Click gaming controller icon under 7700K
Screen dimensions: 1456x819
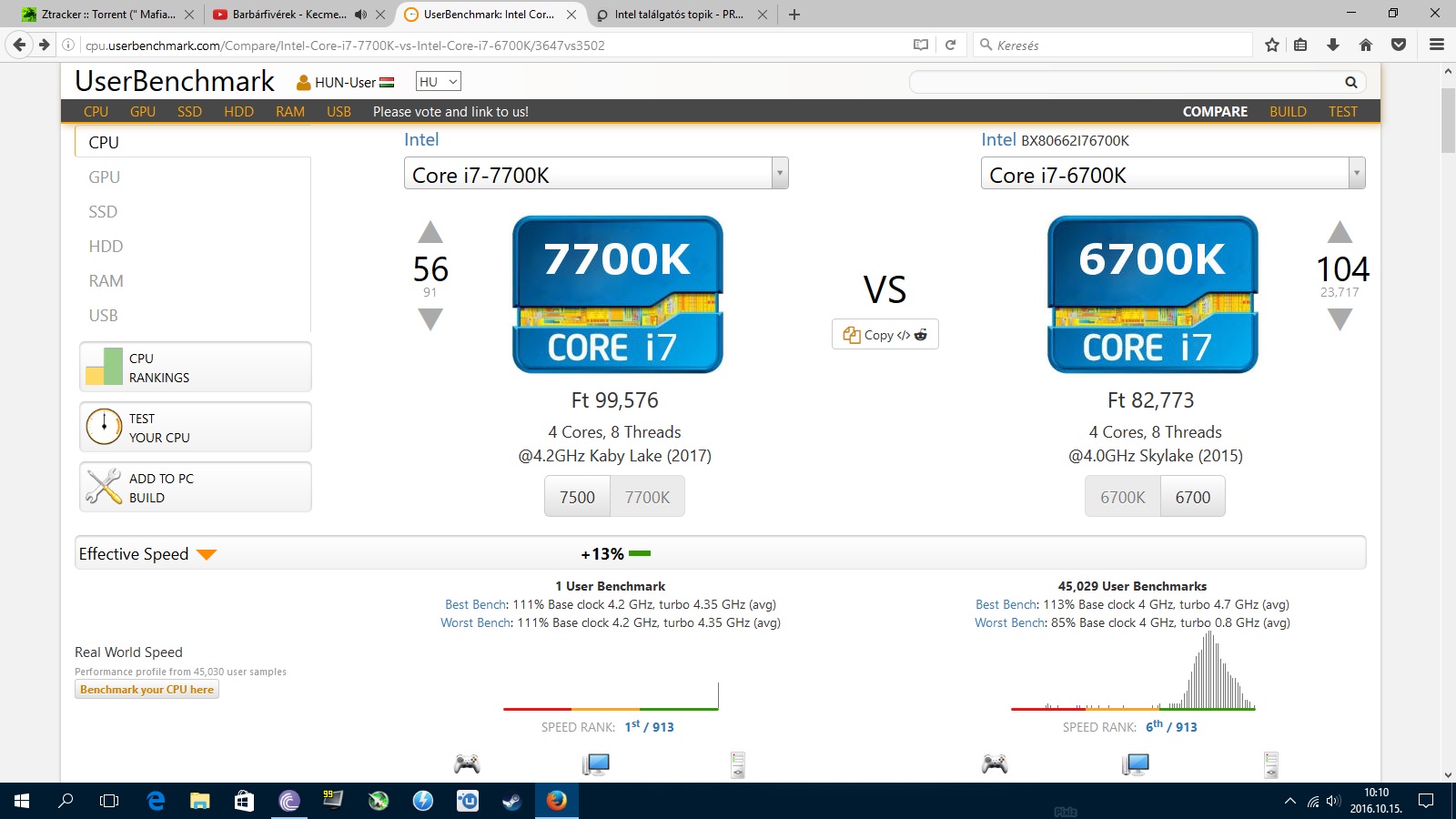click(x=467, y=763)
